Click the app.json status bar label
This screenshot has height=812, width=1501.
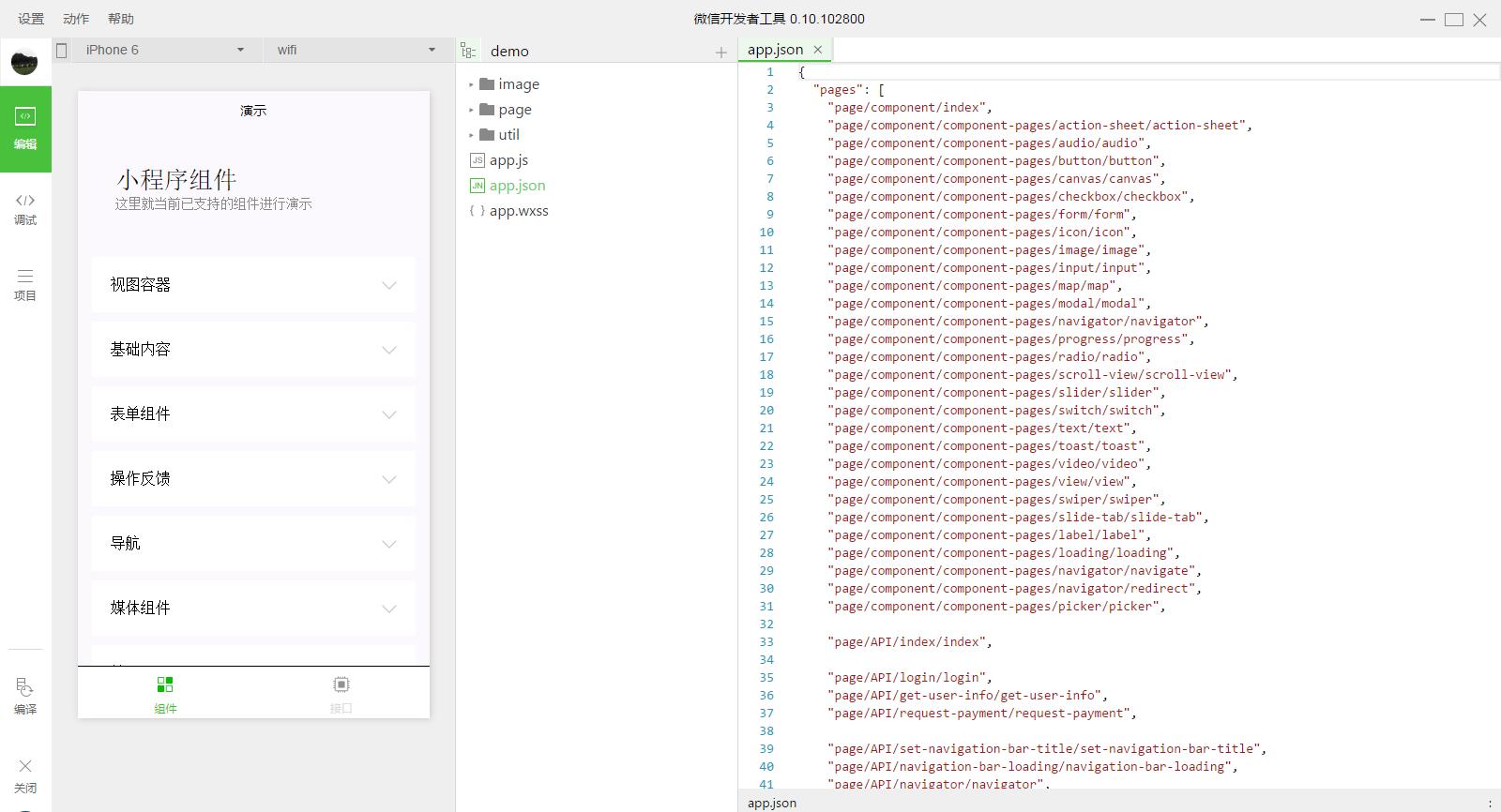pos(772,804)
